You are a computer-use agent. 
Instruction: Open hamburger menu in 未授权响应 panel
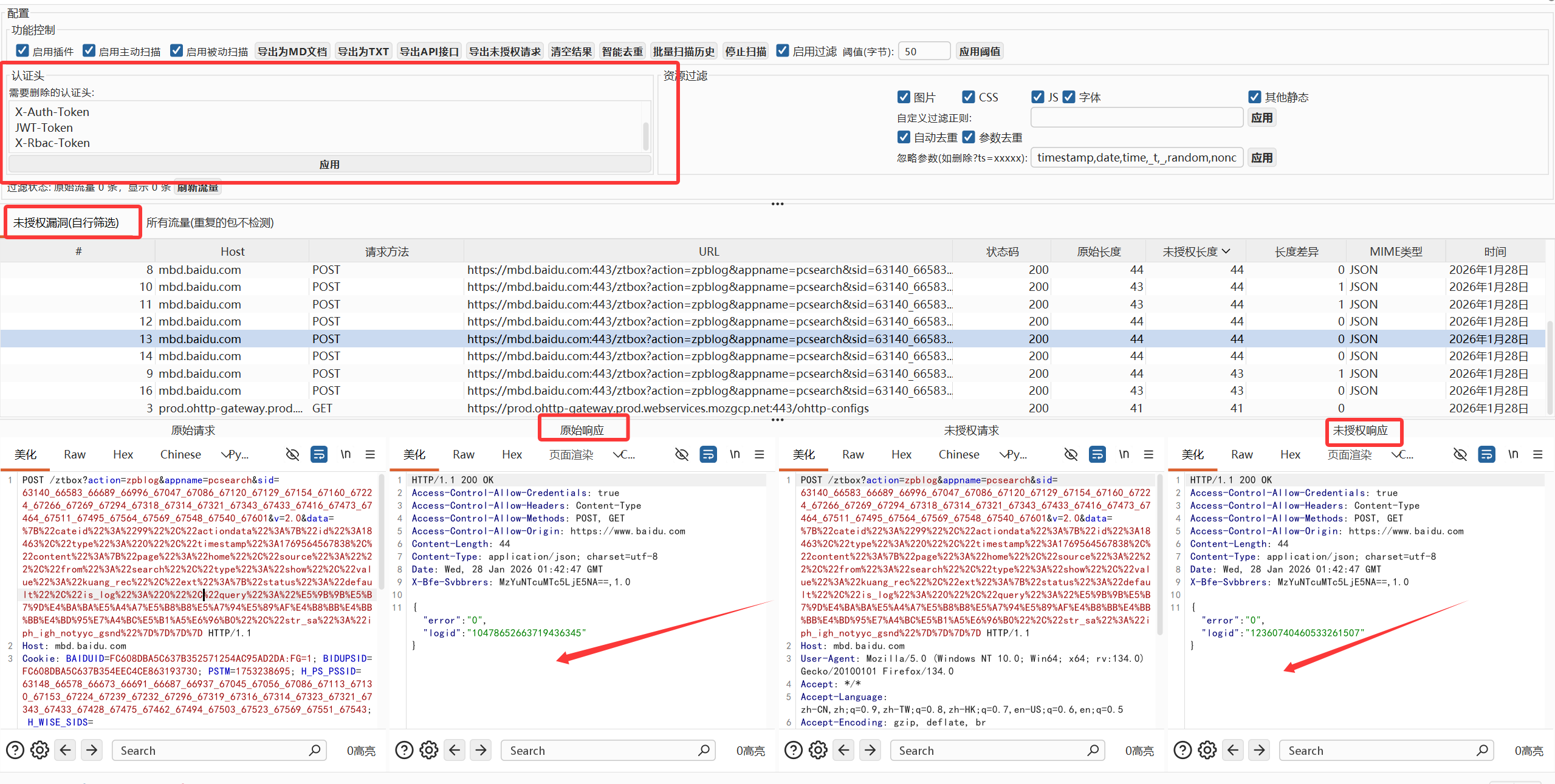click(x=1537, y=454)
